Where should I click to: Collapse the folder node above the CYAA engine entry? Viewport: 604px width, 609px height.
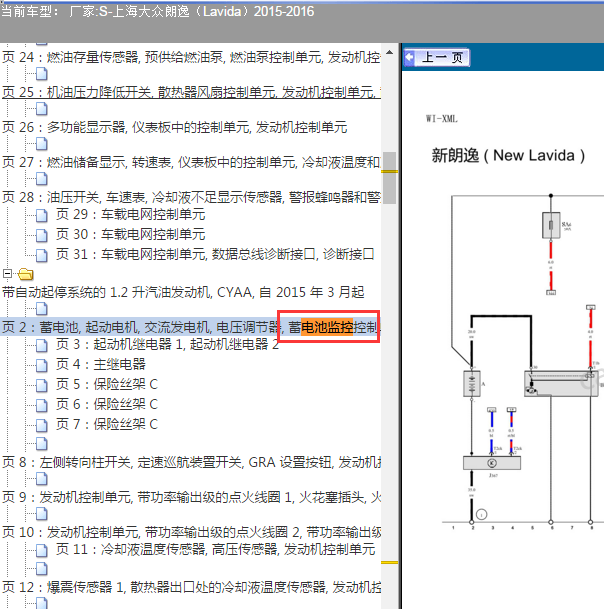(x=7, y=274)
